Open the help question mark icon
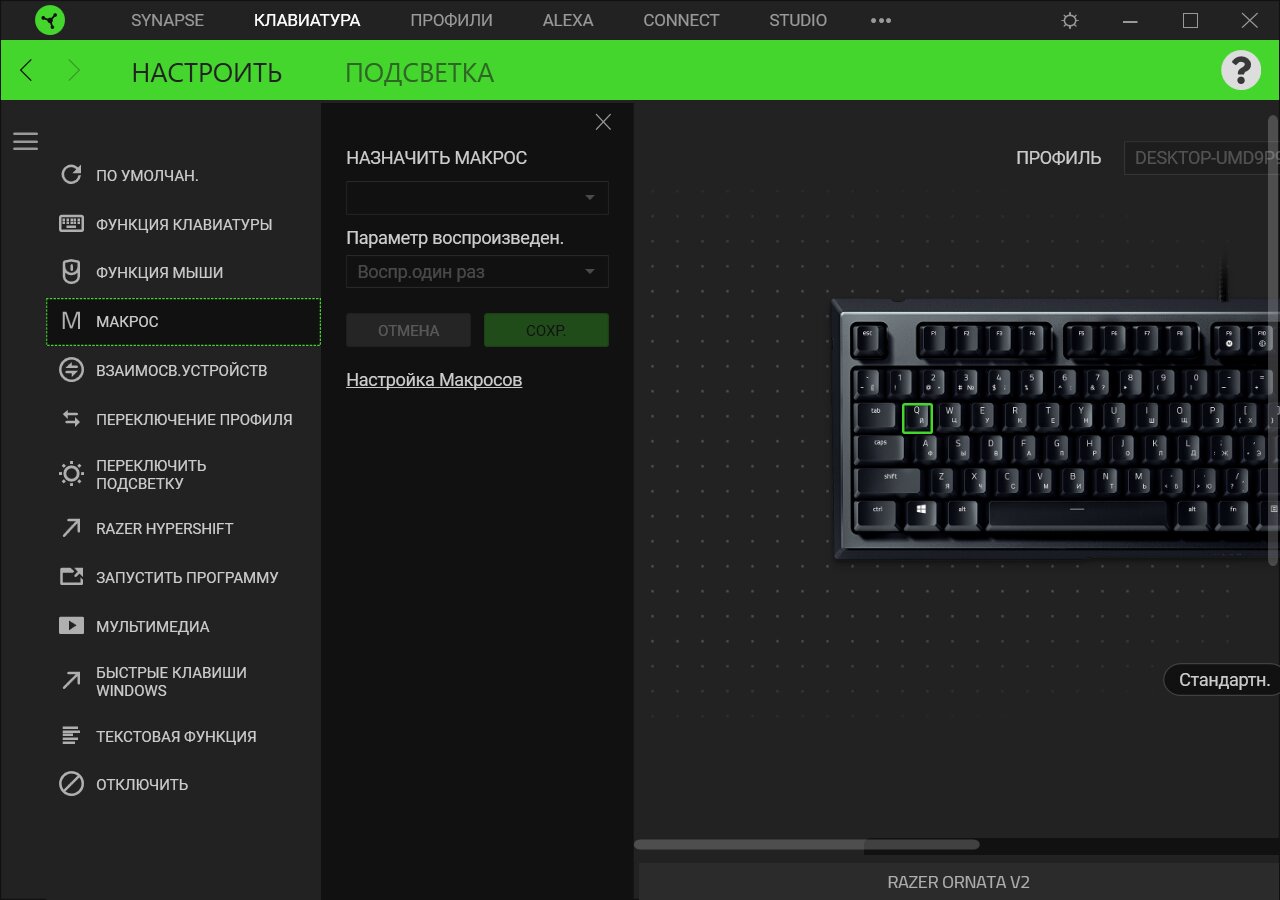The image size is (1280, 900). (1241, 70)
